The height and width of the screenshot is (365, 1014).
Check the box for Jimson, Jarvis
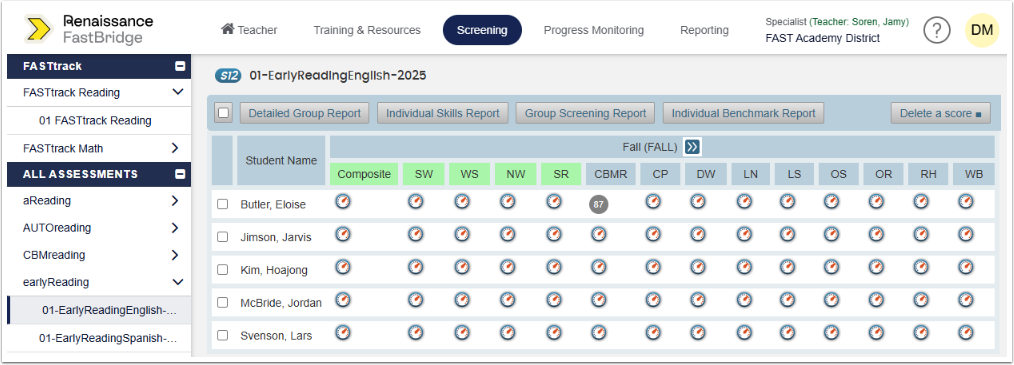click(222, 237)
